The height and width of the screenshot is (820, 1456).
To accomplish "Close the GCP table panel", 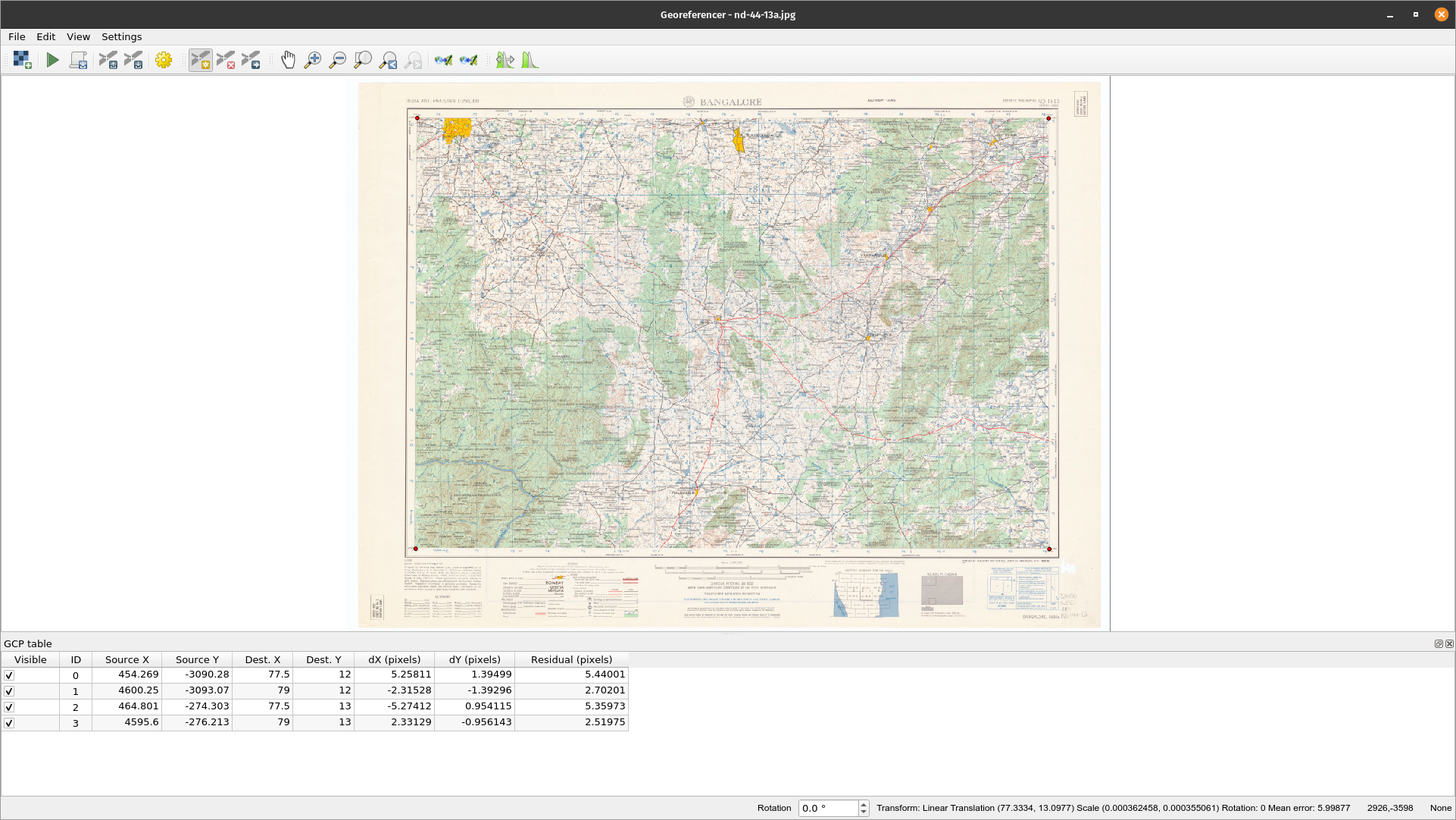I will pyautogui.click(x=1449, y=643).
